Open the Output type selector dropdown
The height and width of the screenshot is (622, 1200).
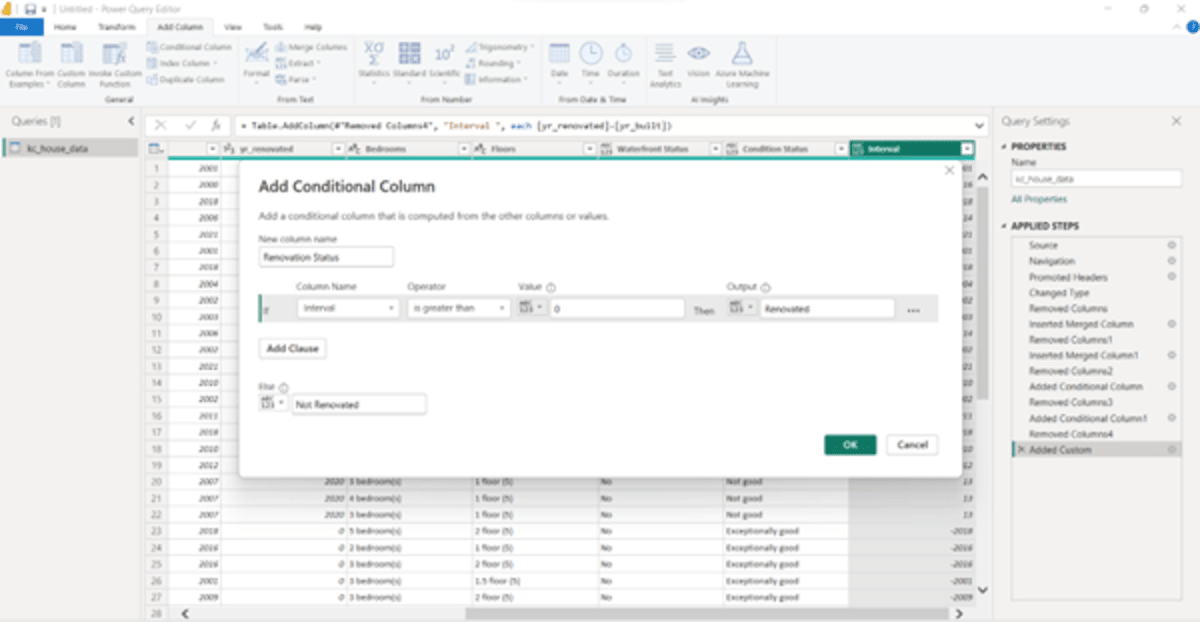tap(743, 309)
